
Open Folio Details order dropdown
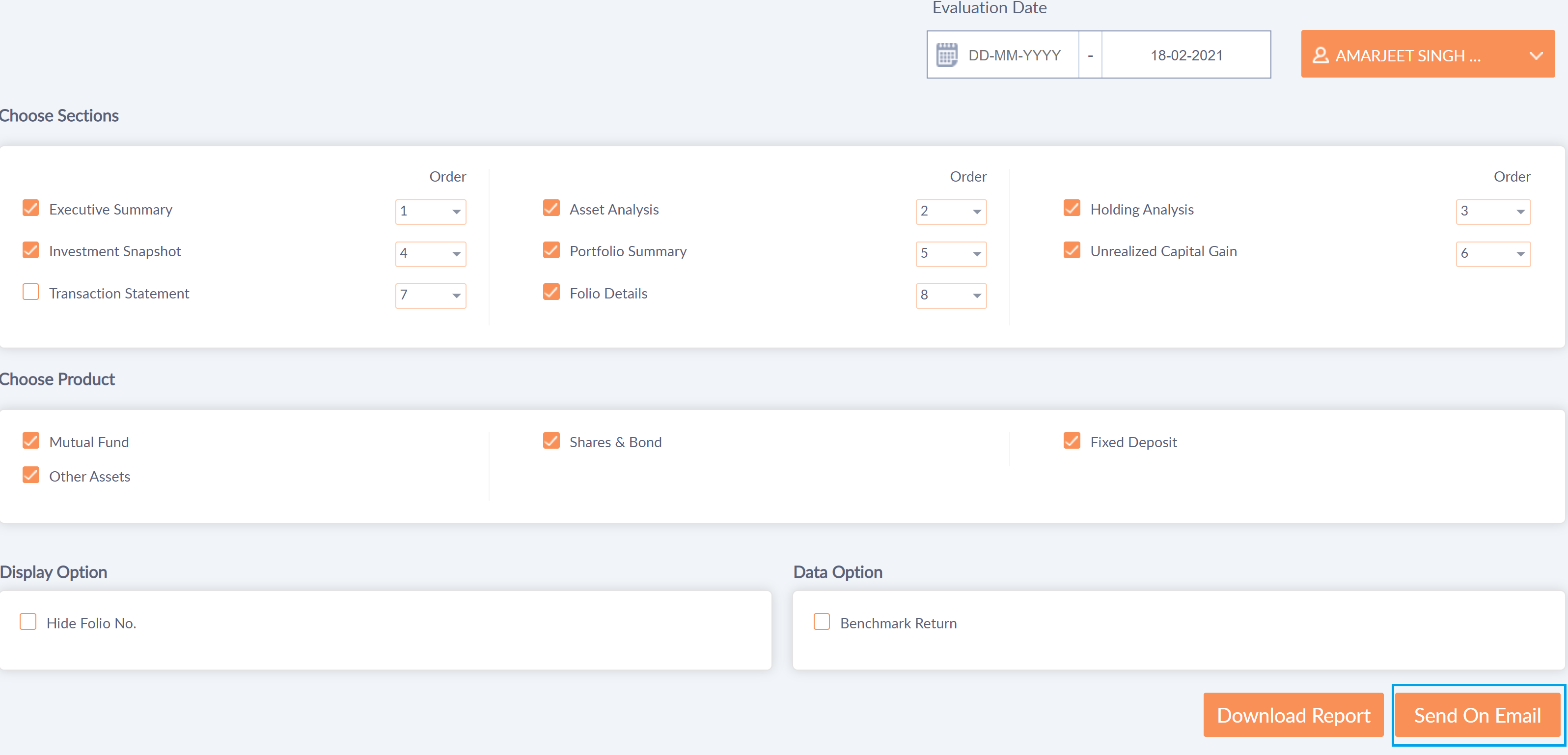tap(951, 295)
